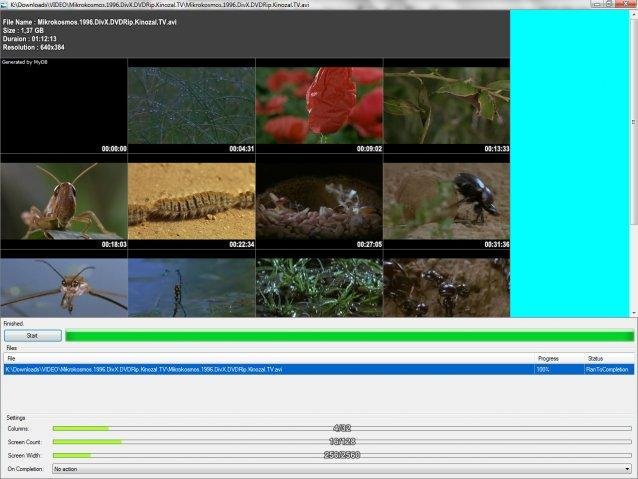Click caterpillar thumbnail at 00:22:34

click(192, 202)
